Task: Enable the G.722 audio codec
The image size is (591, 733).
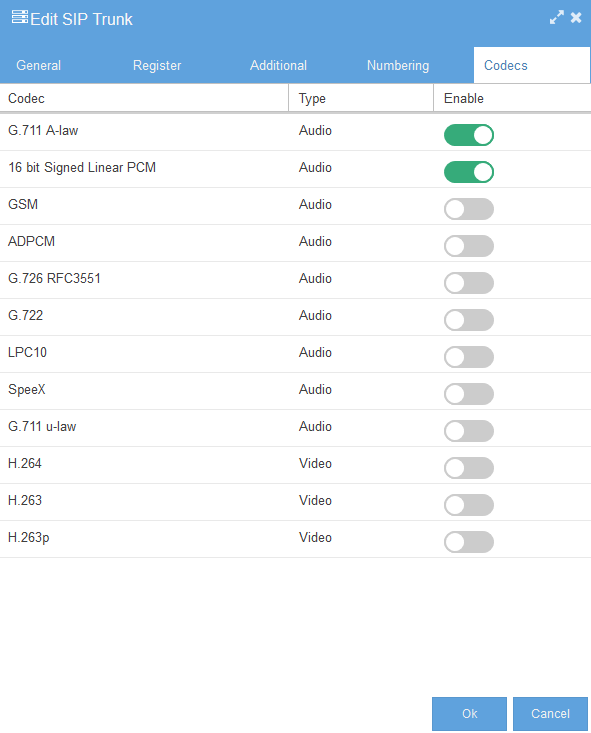Action: click(x=468, y=320)
